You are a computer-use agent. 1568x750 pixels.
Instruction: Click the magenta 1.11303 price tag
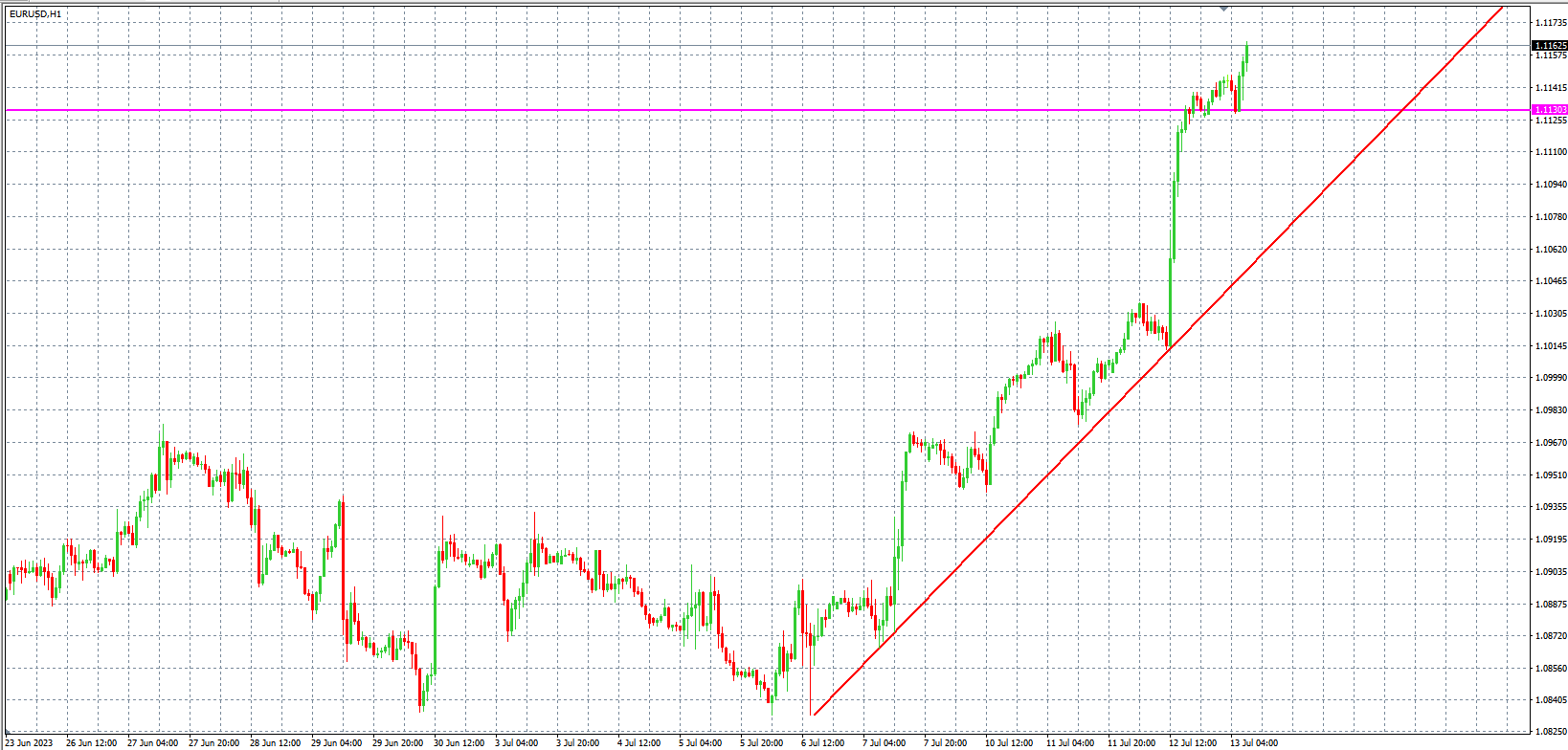pos(1549,110)
